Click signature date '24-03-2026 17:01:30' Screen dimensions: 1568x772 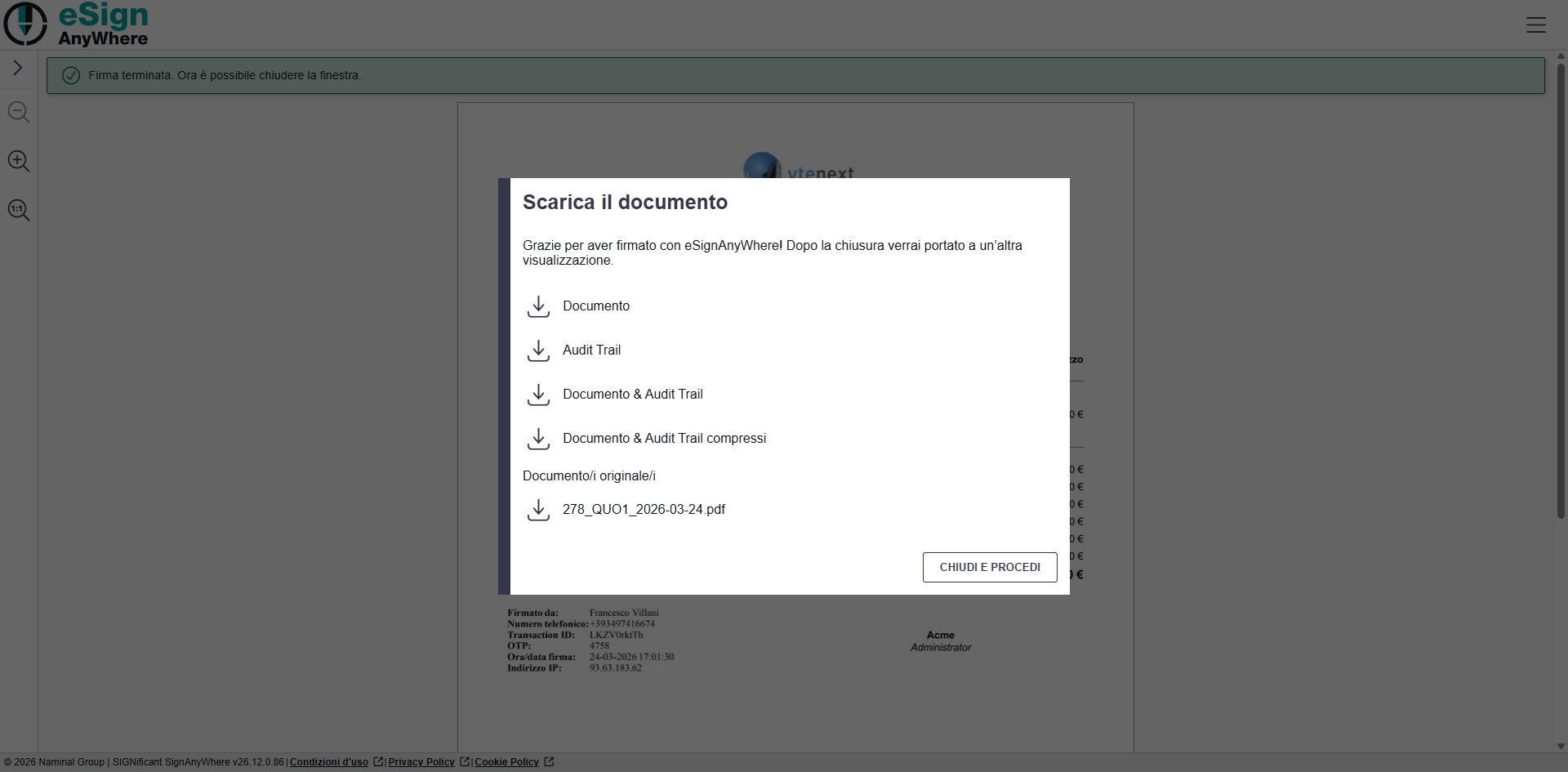(632, 657)
